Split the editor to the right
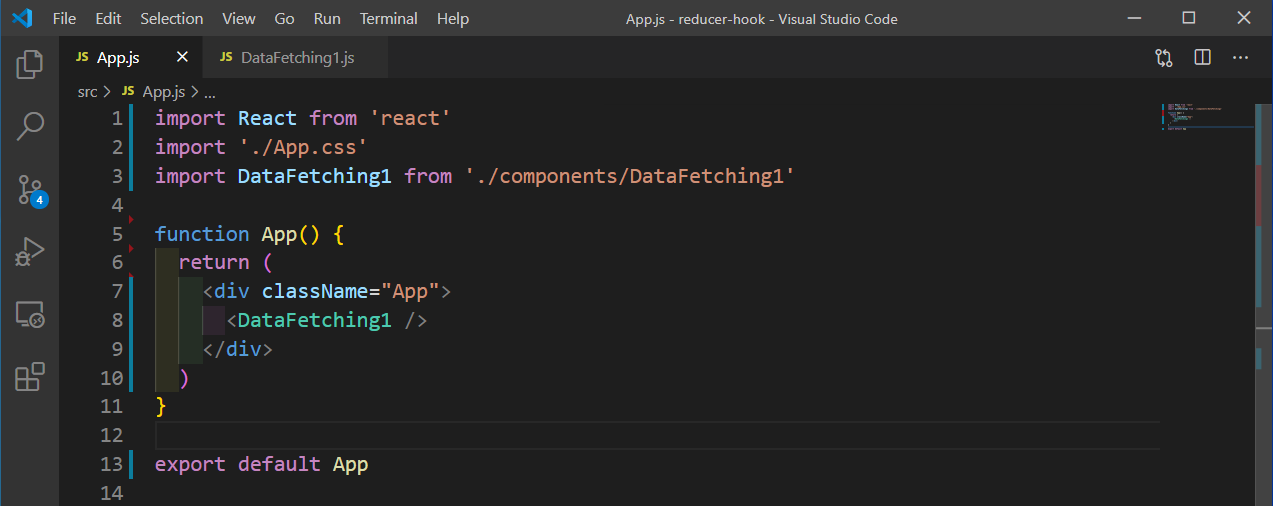1273x506 pixels. (x=1202, y=58)
